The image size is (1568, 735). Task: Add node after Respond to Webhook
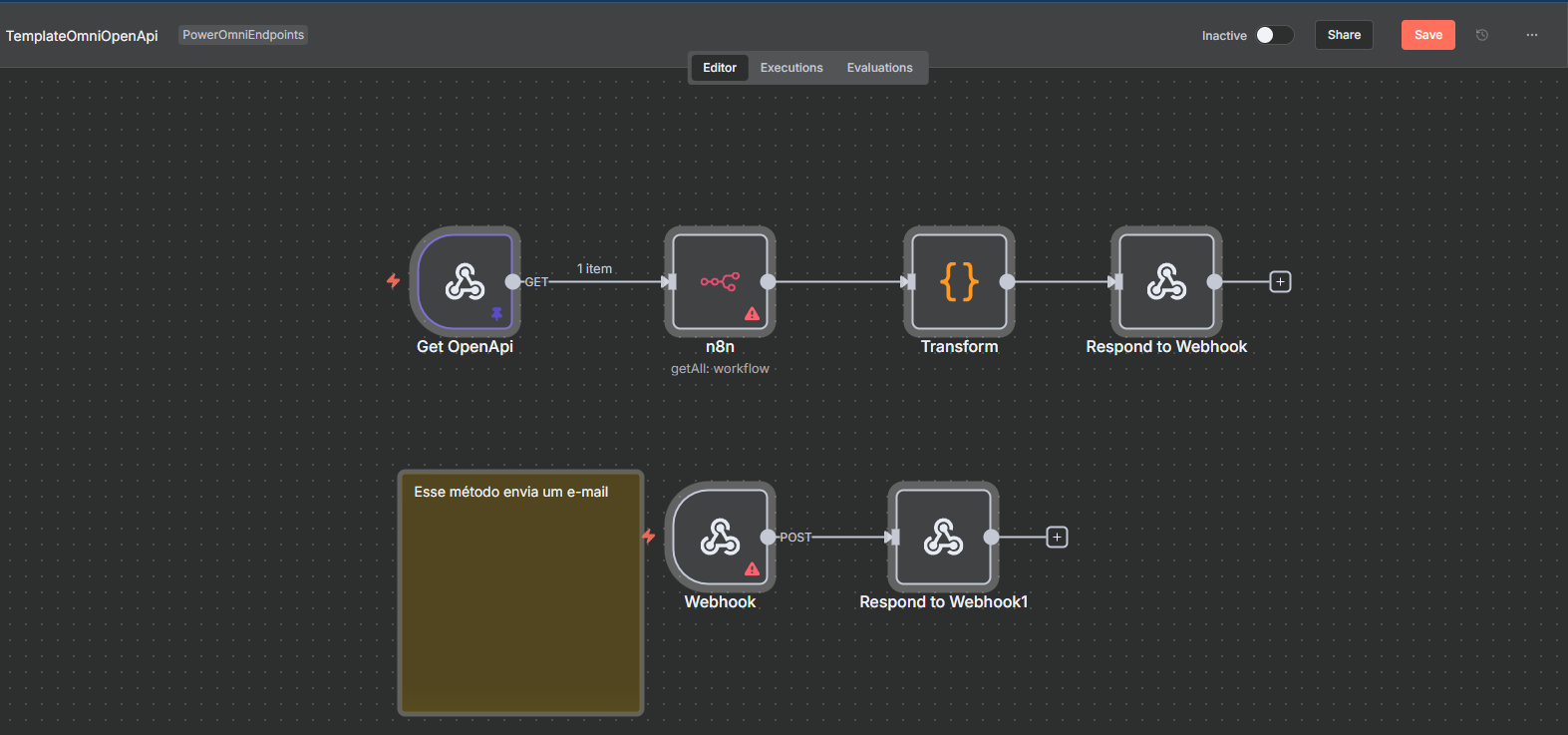[1280, 282]
